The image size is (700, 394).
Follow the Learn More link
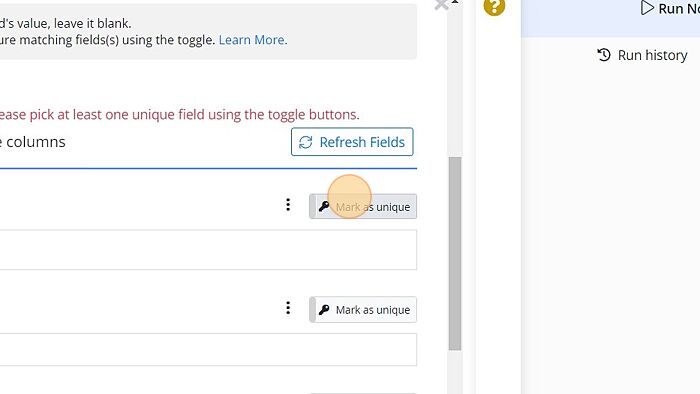[251, 40]
